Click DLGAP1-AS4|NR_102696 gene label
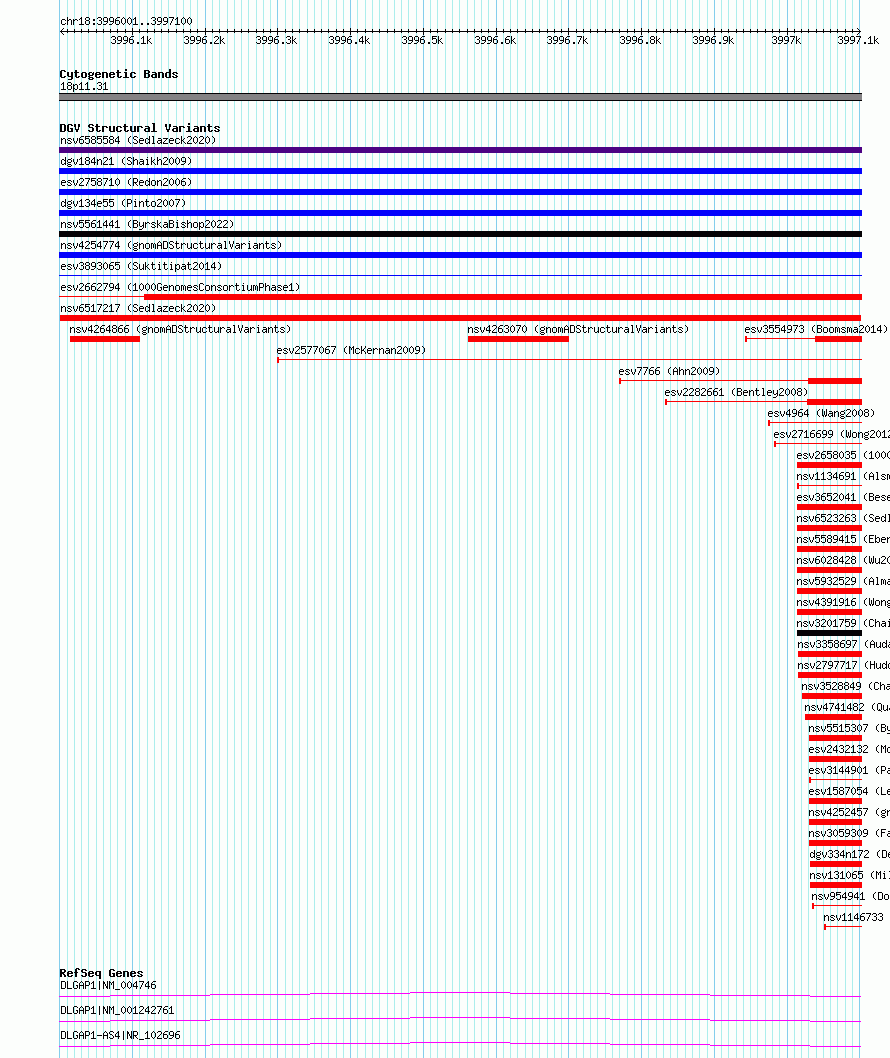 [x=120, y=1034]
